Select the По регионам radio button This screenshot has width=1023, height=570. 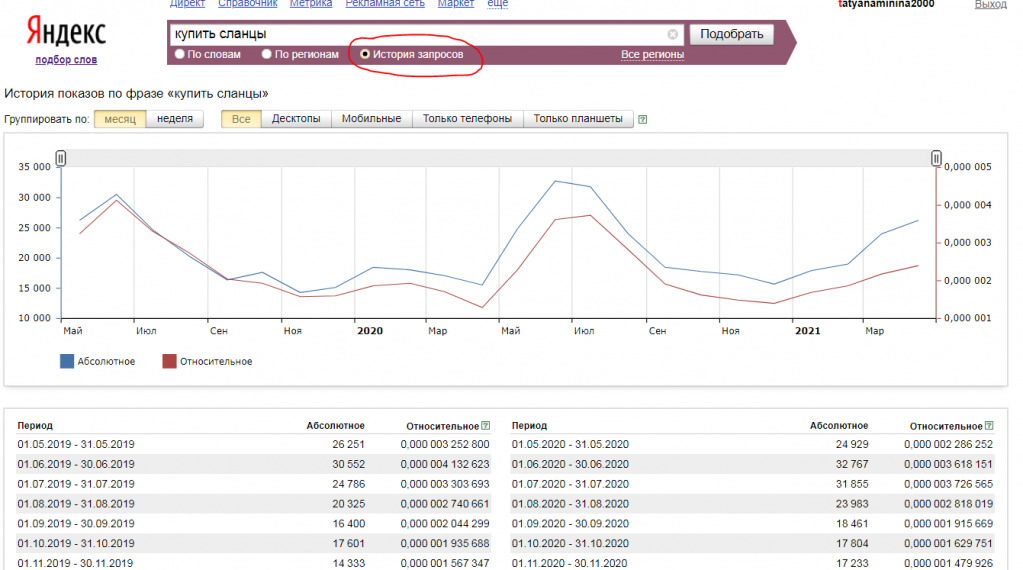tap(266, 54)
